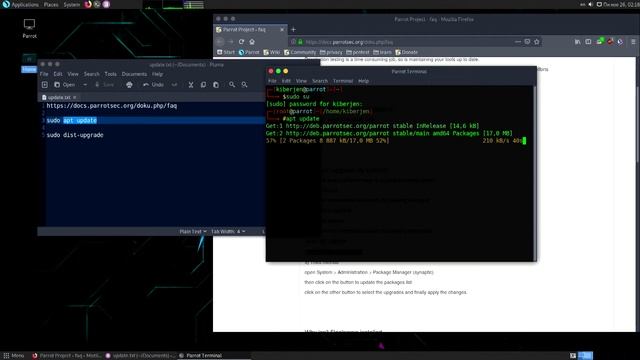The height and width of the screenshot is (360, 640).
Task: Open the Places menu in top panel
Action: point(51,4)
